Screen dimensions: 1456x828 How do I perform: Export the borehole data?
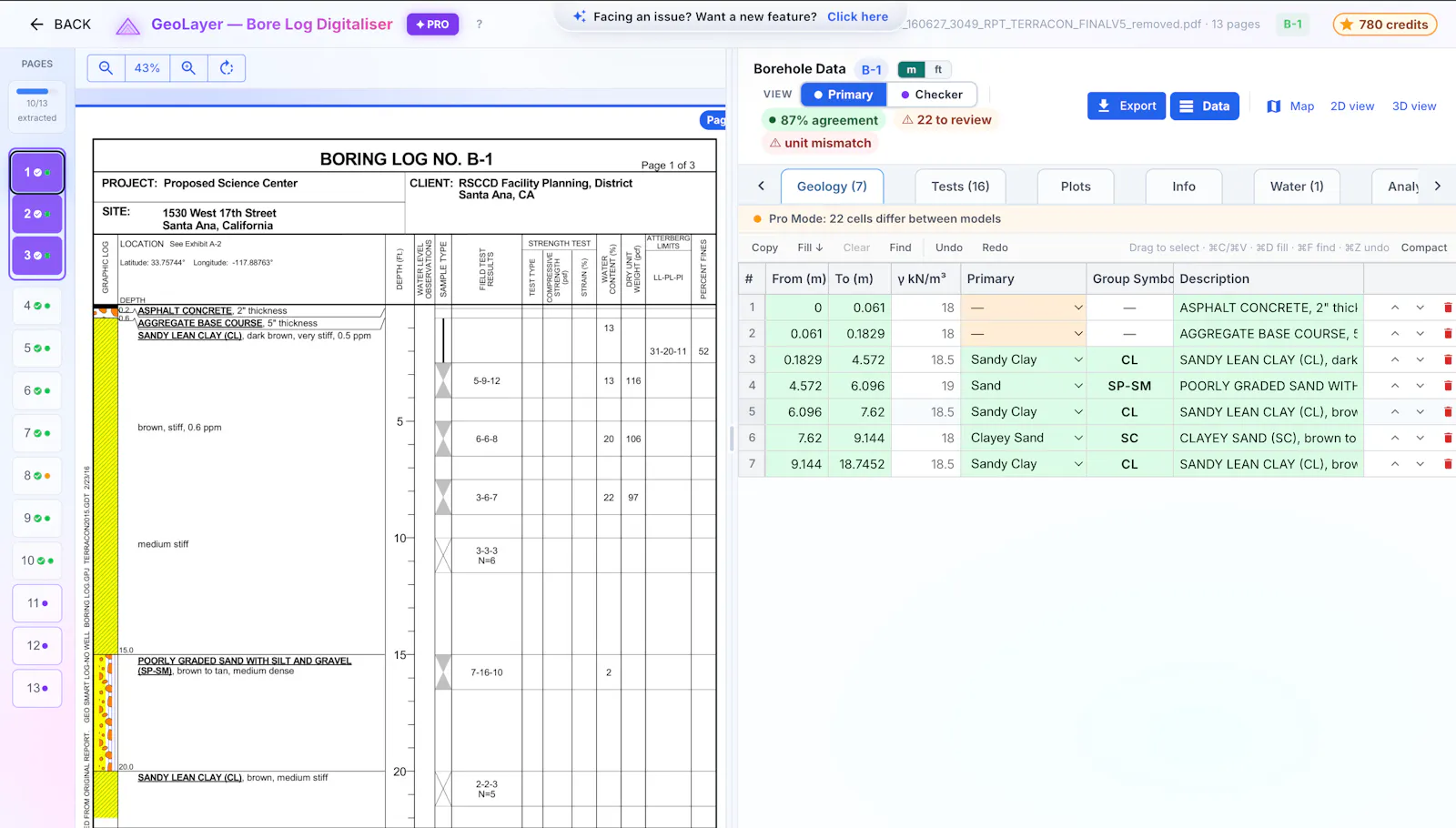pos(1127,106)
